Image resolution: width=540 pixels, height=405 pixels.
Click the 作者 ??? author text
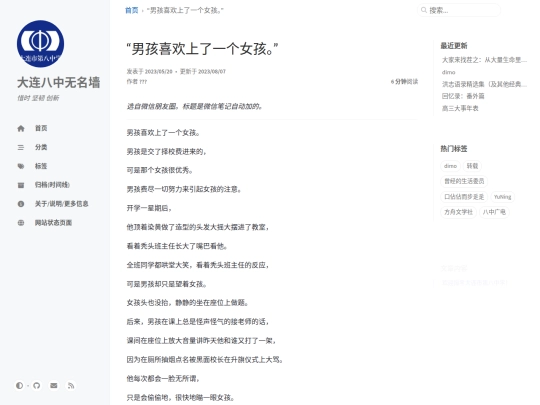(x=137, y=82)
